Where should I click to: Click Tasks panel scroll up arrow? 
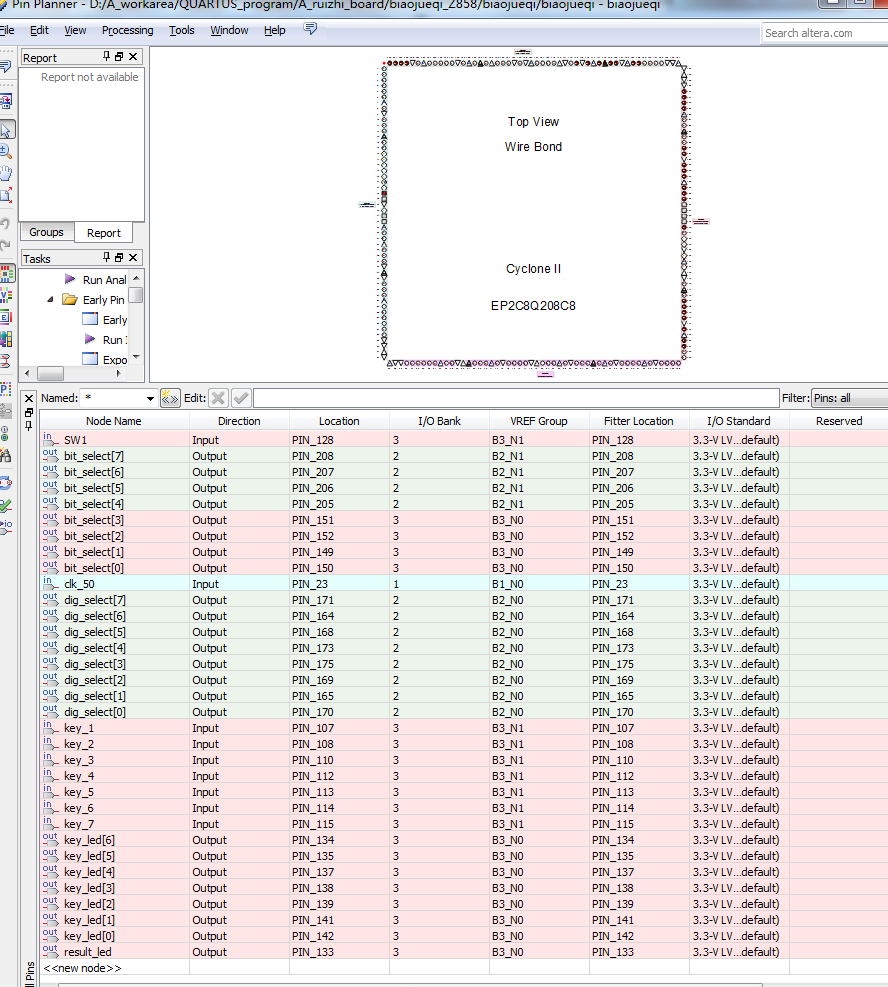point(136,278)
